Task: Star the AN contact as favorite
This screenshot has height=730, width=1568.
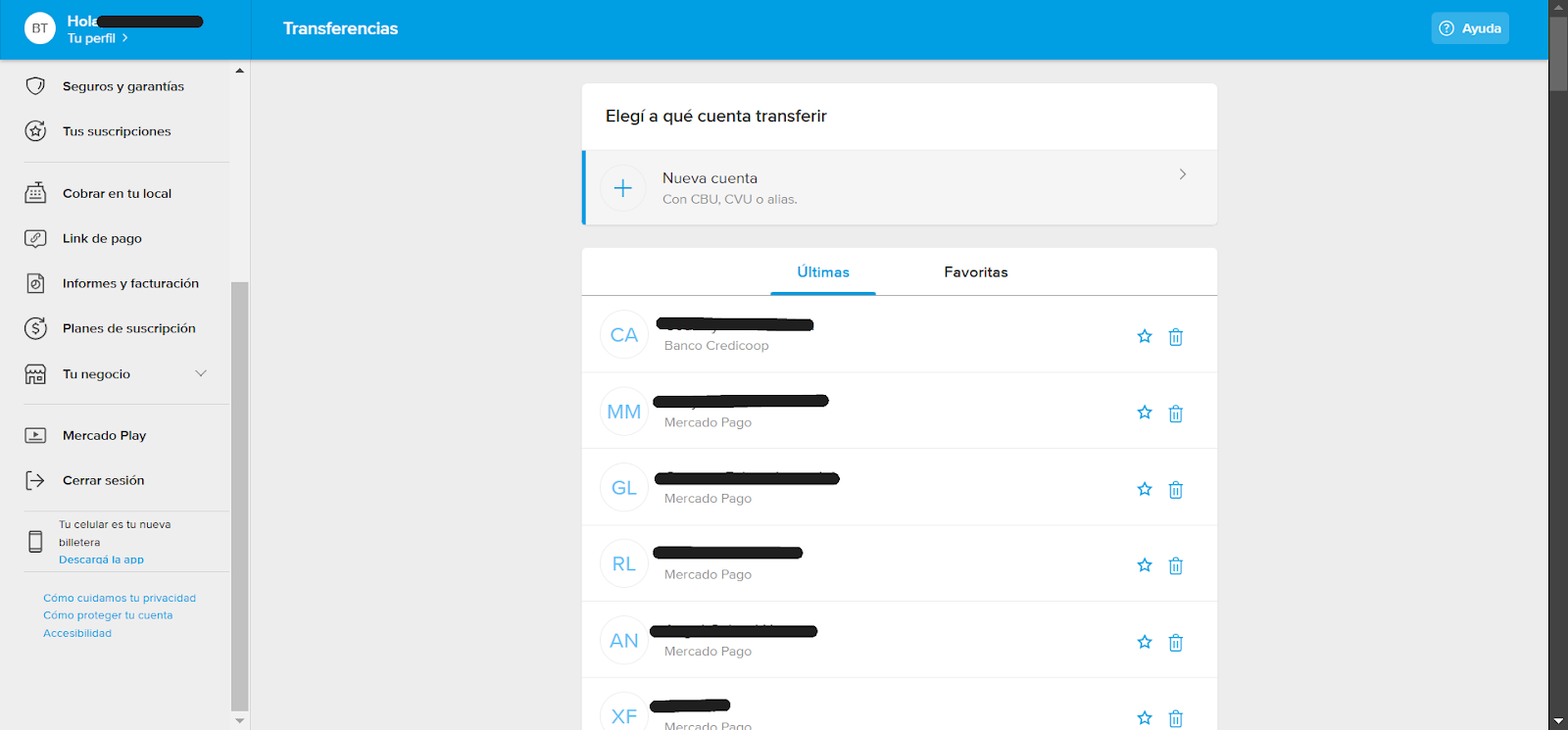Action: point(1144,642)
